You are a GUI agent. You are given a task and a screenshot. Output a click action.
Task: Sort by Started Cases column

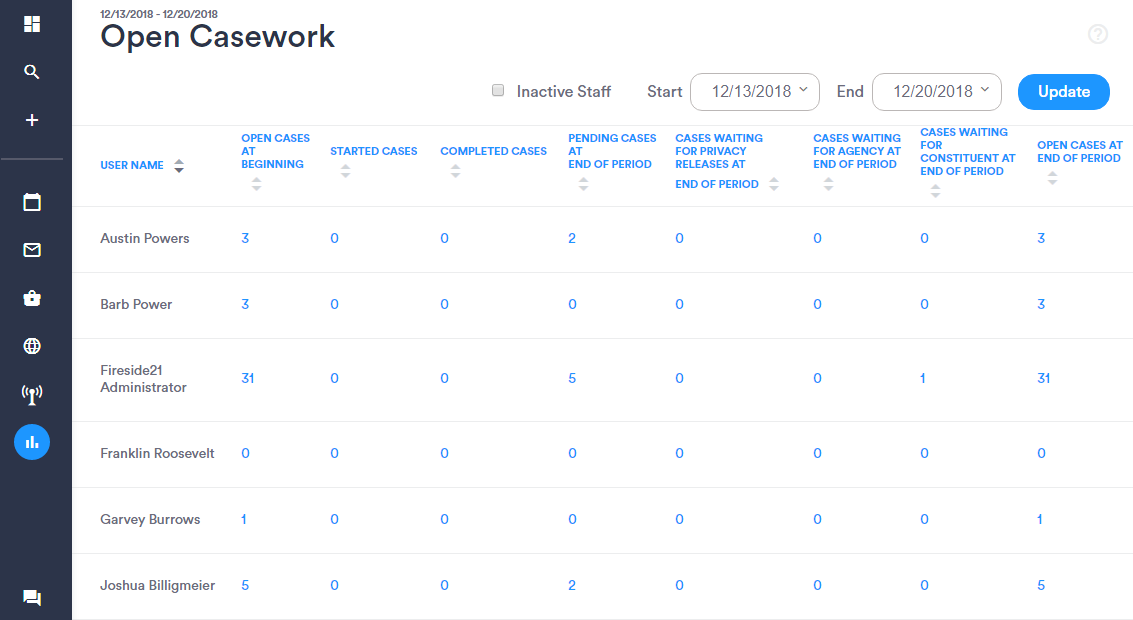coord(345,171)
